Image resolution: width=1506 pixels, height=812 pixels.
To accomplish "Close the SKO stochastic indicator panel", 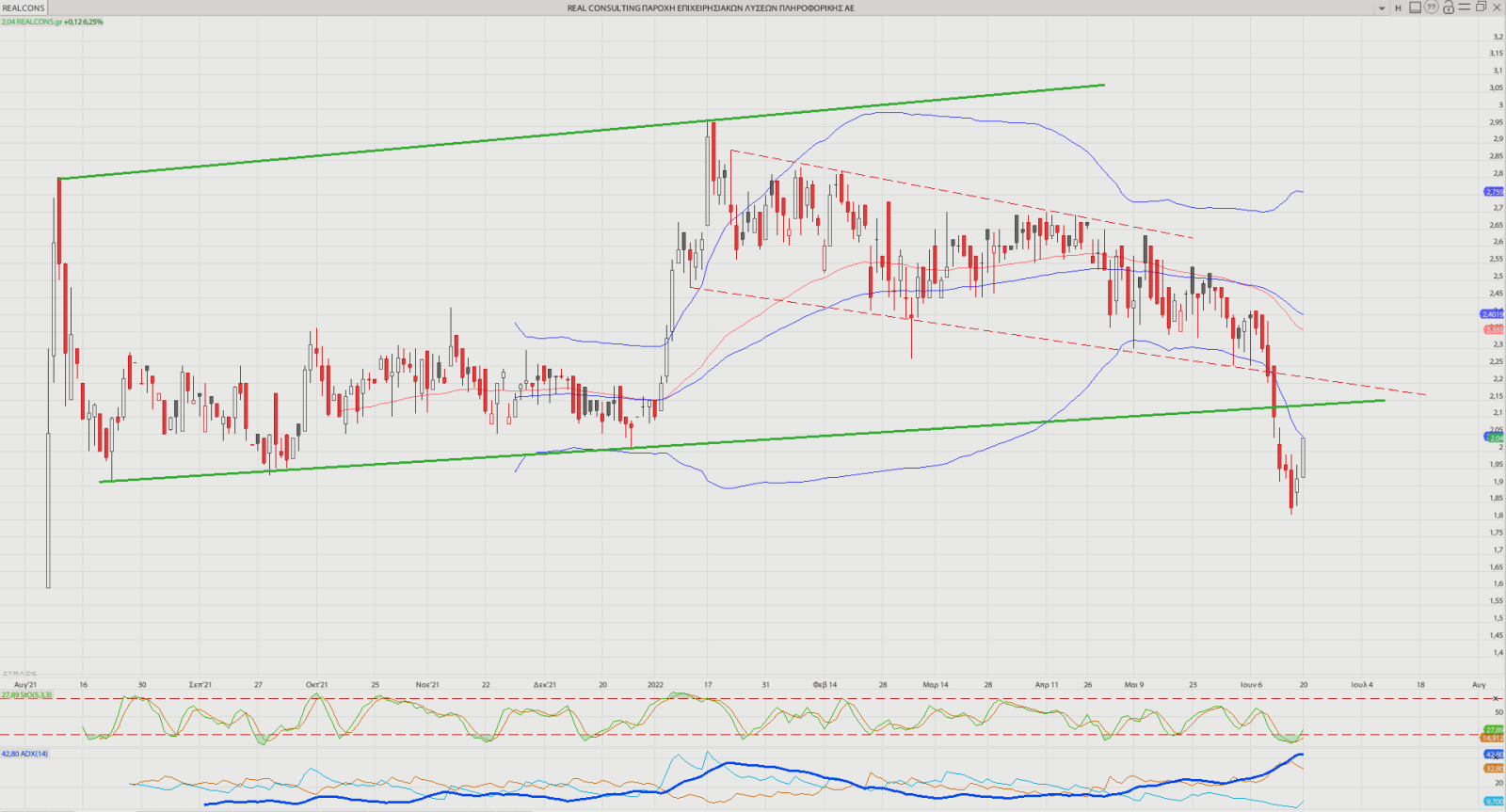I will tap(1496, 698).
